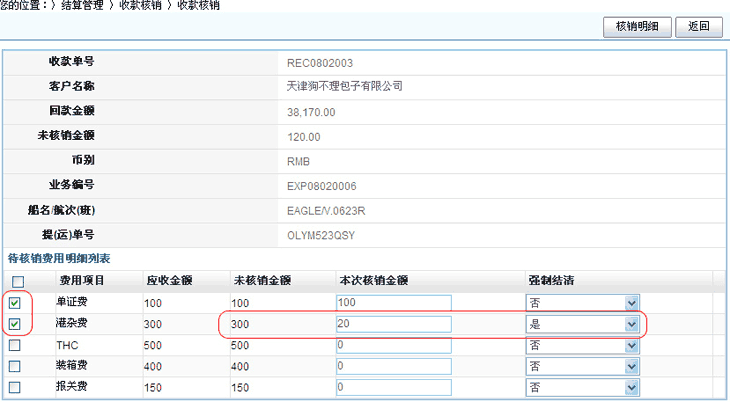Check the 报关费 row checkbox
Image resolution: width=730 pixels, height=402 pixels.
click(x=15, y=387)
